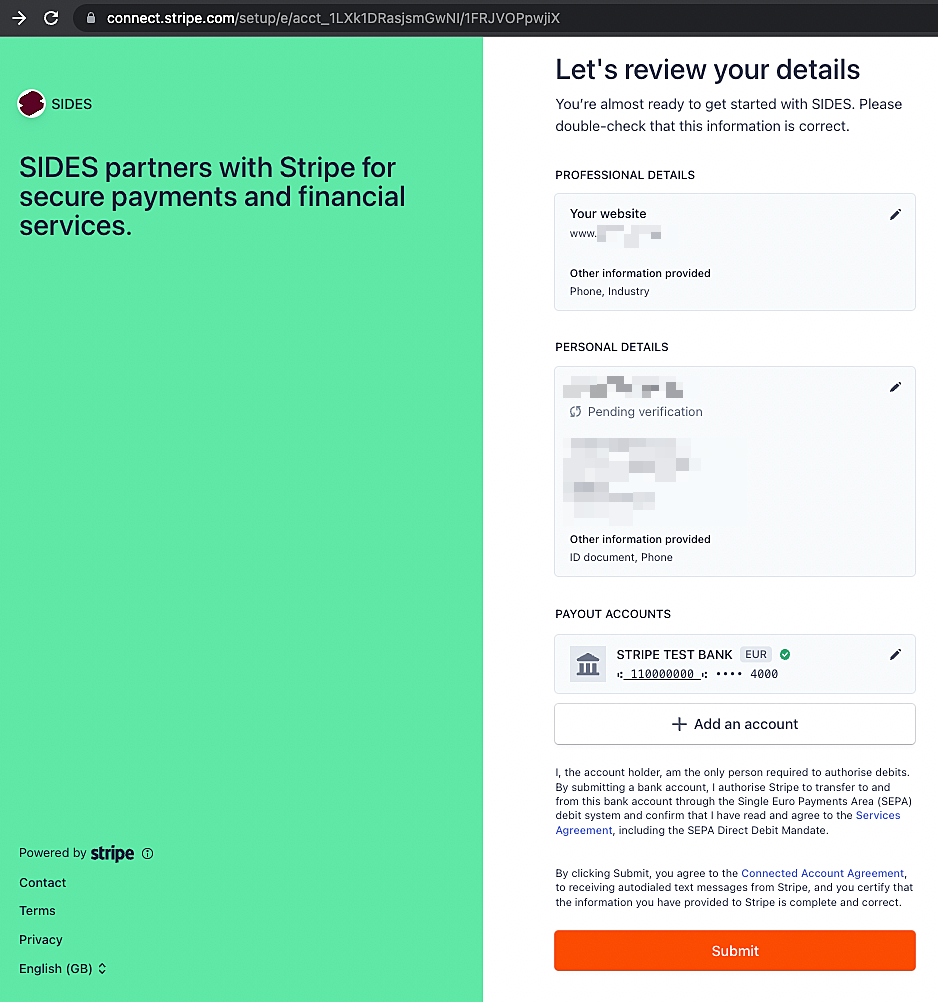The height and width of the screenshot is (1002, 938).
Task: Edit Stripe Test Bank payout account
Action: [895, 654]
